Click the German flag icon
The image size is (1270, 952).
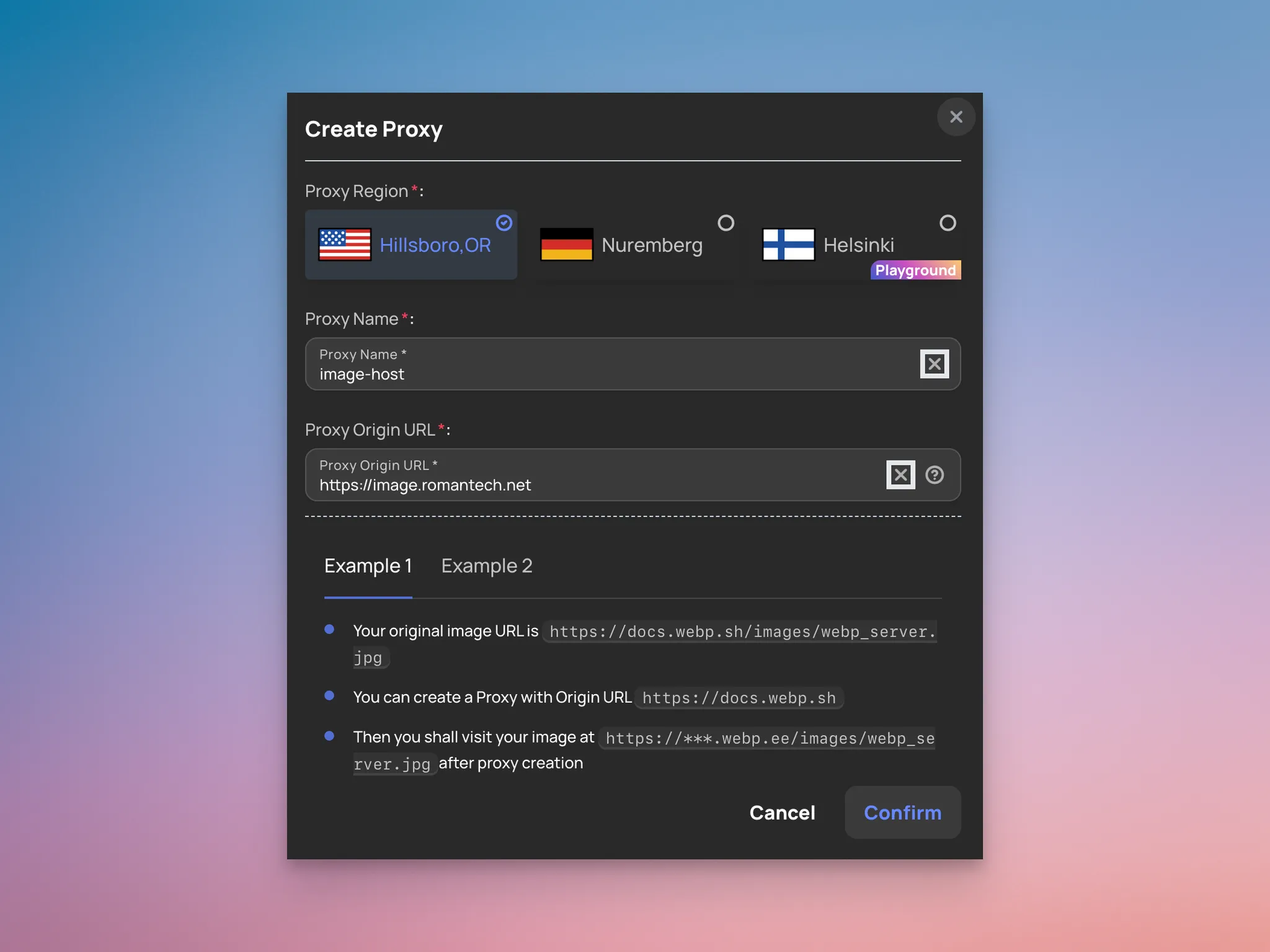click(566, 245)
